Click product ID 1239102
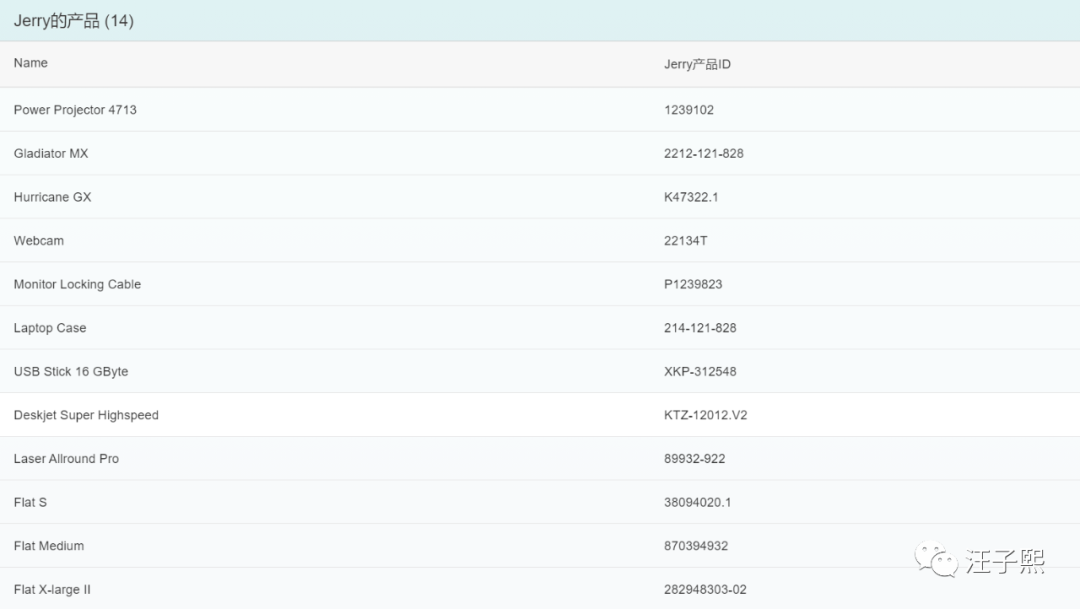The width and height of the screenshot is (1080, 609). coord(689,110)
